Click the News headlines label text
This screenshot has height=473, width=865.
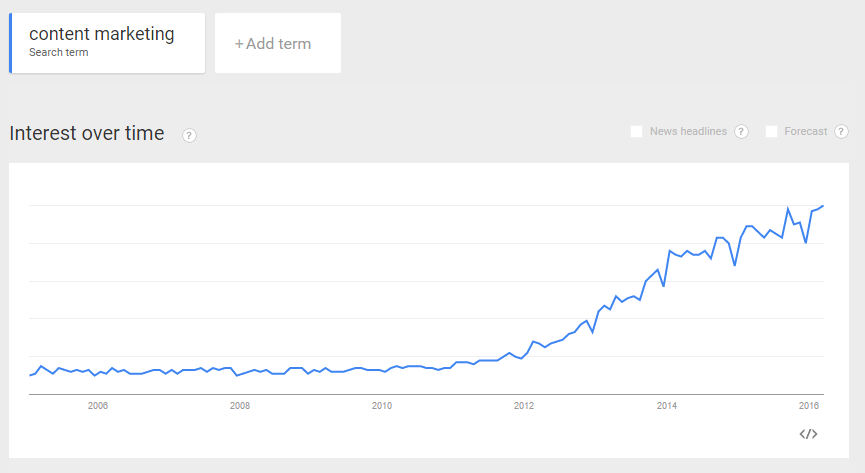pos(688,131)
